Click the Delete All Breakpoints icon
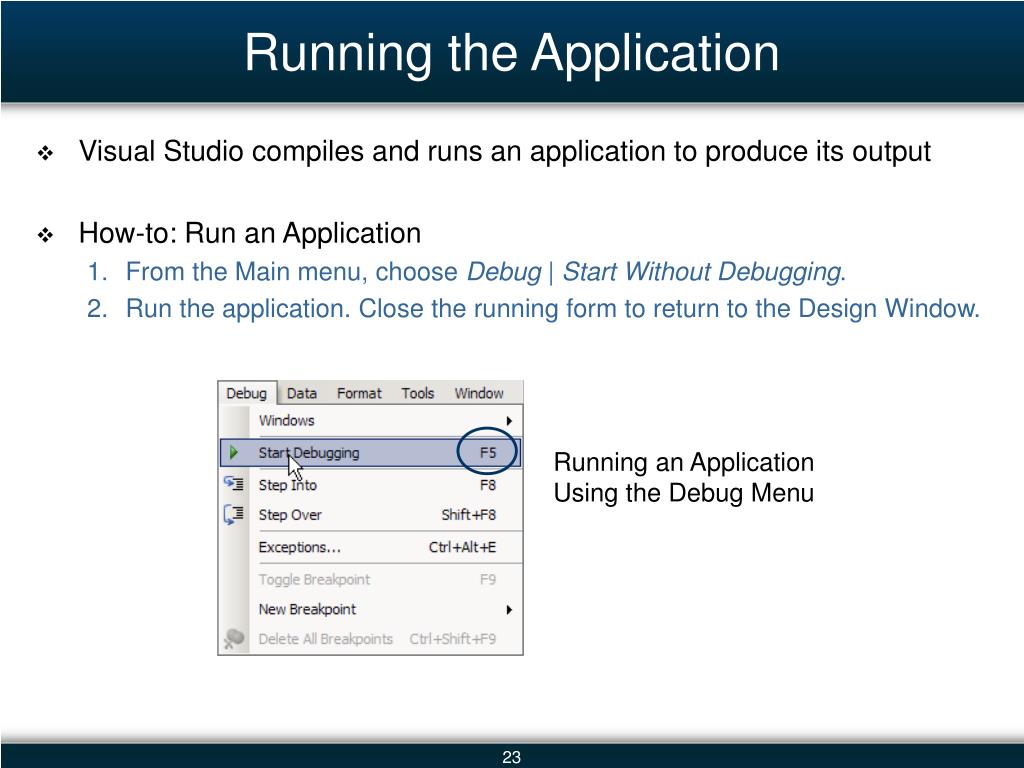This screenshot has width=1024, height=768. 234,638
